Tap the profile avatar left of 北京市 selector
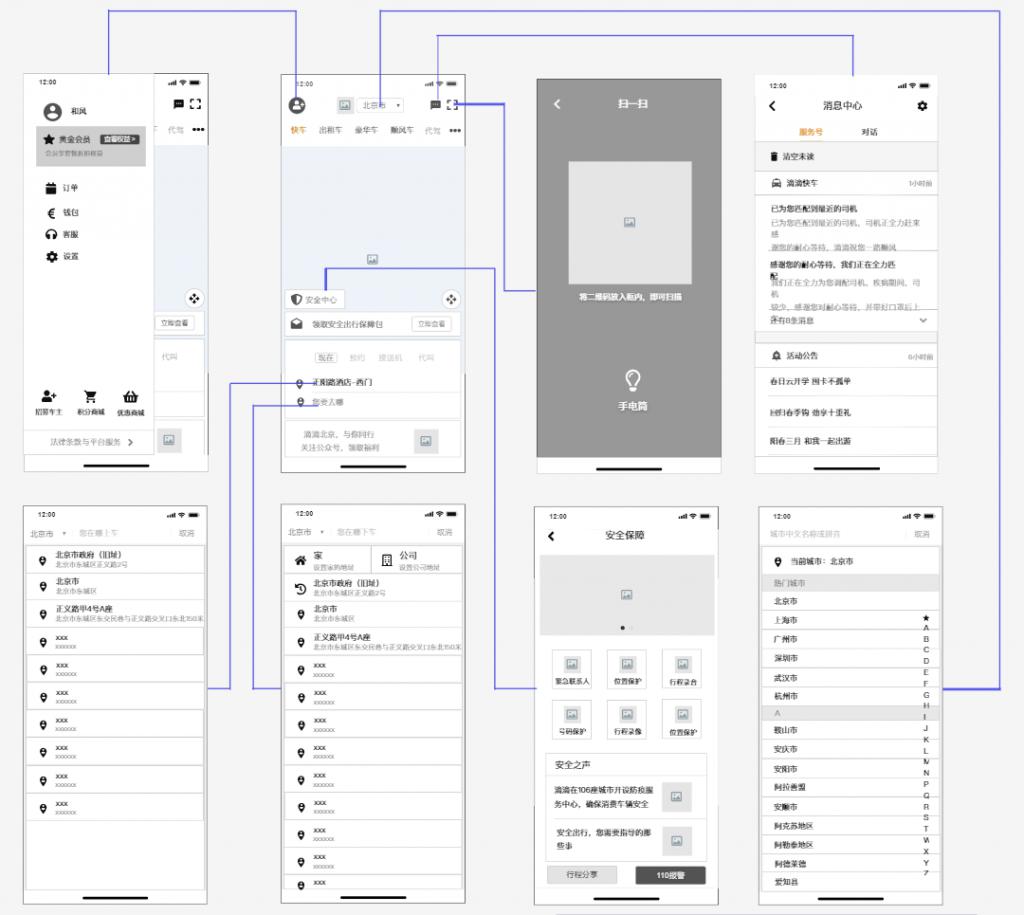 (297, 105)
